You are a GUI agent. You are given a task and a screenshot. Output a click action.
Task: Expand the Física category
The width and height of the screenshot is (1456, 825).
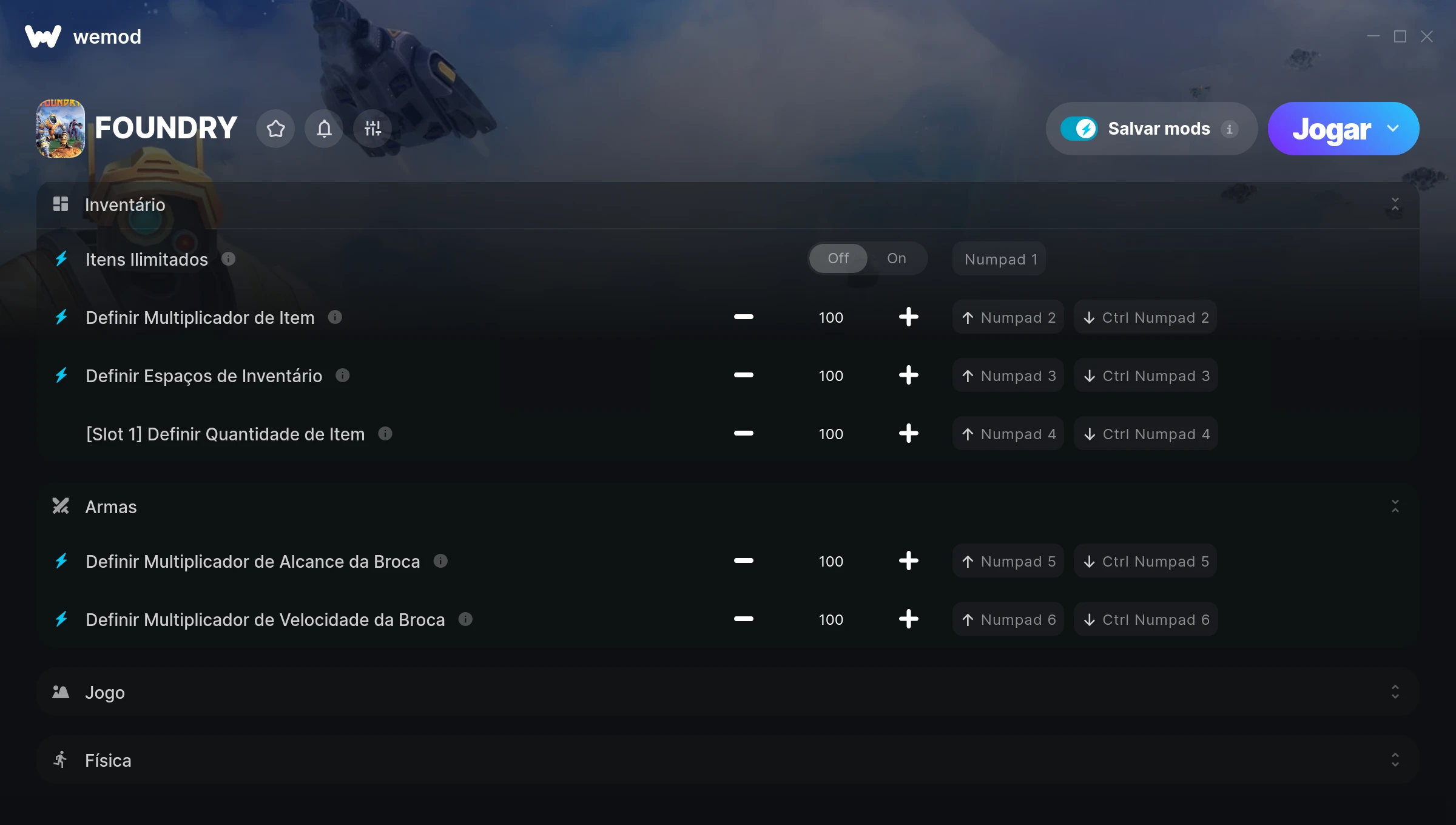tap(1395, 760)
